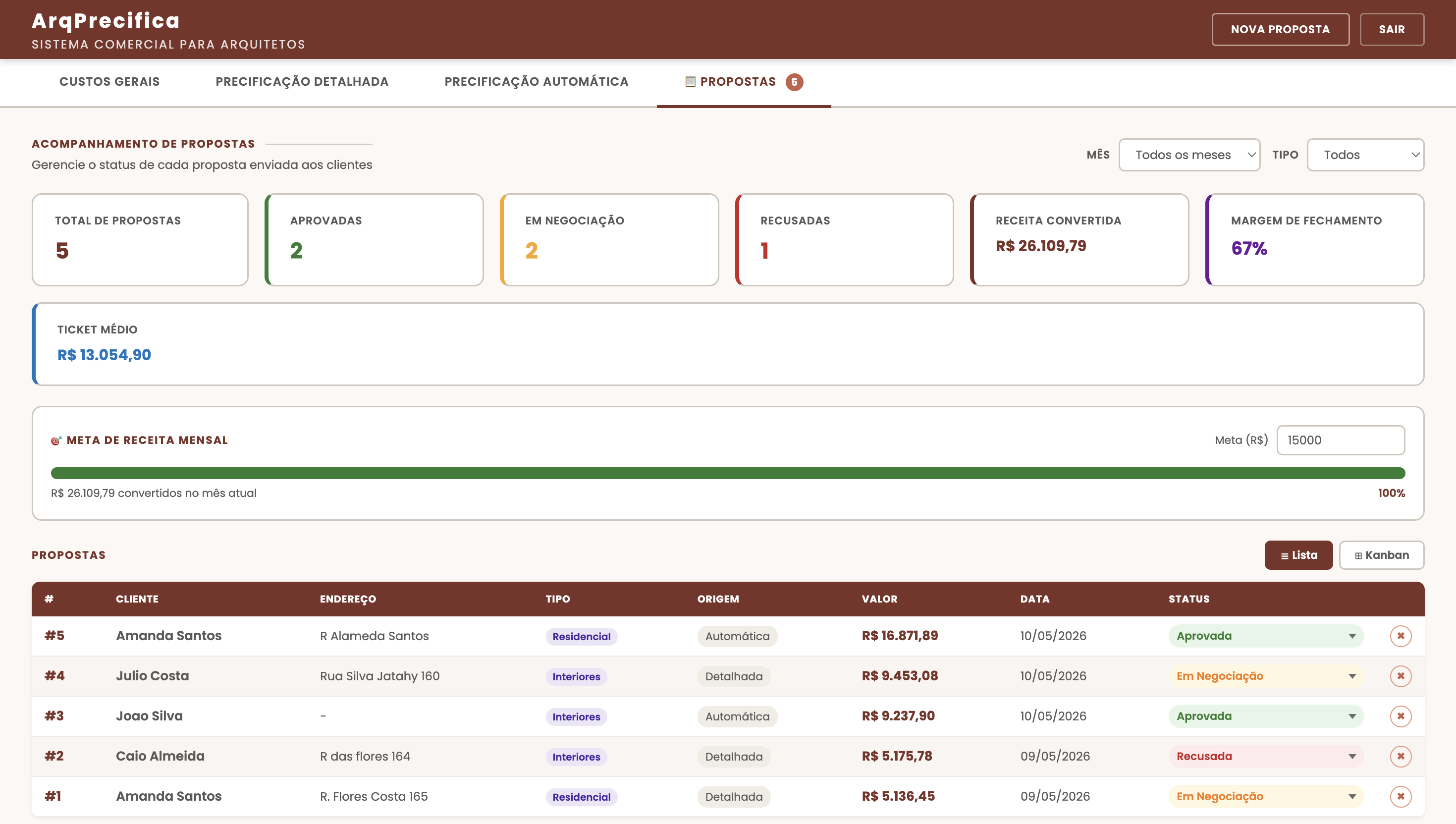Click Residencial tag in proposal #5 row
The height and width of the screenshot is (824, 1456).
pyautogui.click(x=581, y=636)
